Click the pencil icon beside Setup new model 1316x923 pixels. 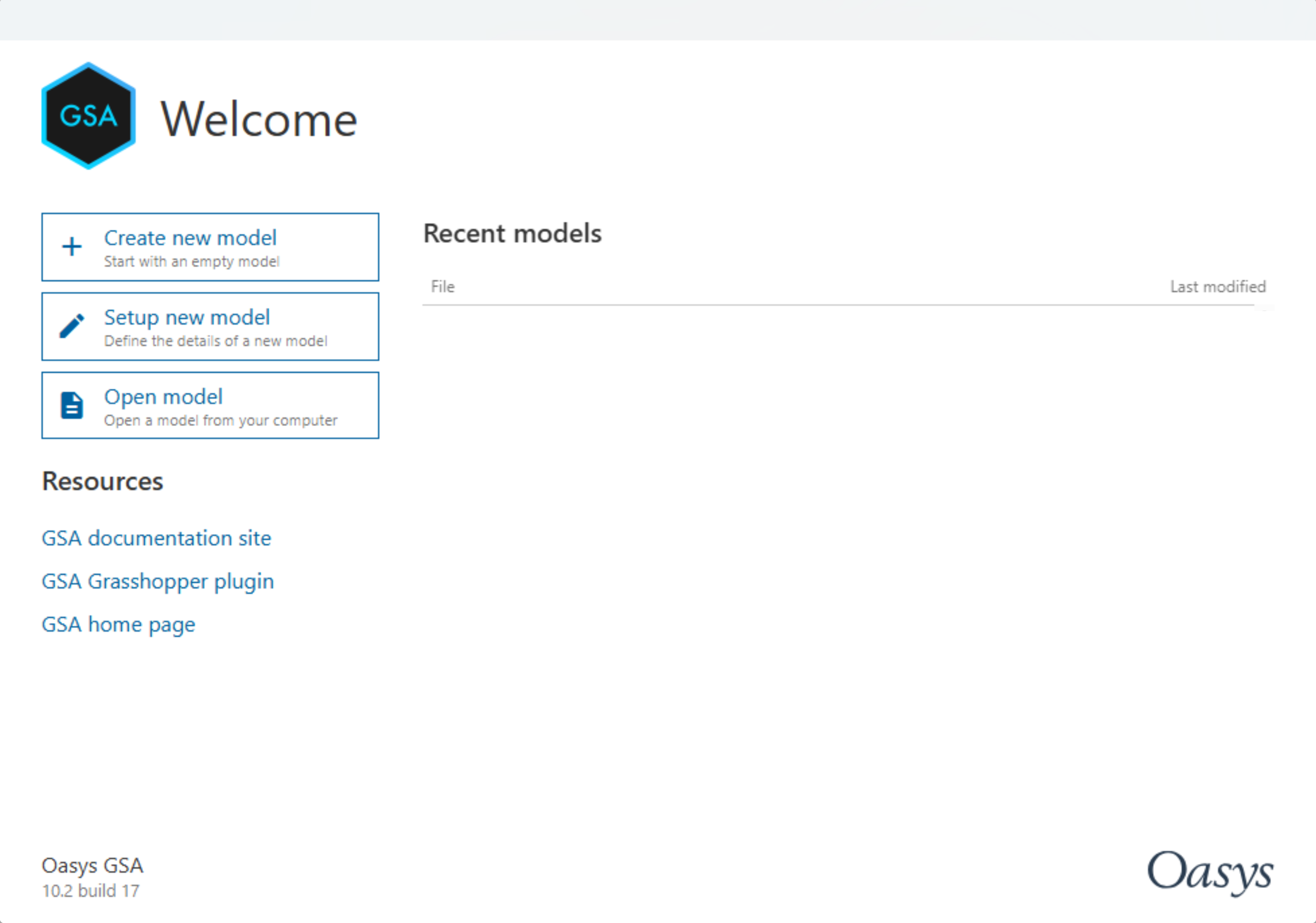[x=72, y=326]
